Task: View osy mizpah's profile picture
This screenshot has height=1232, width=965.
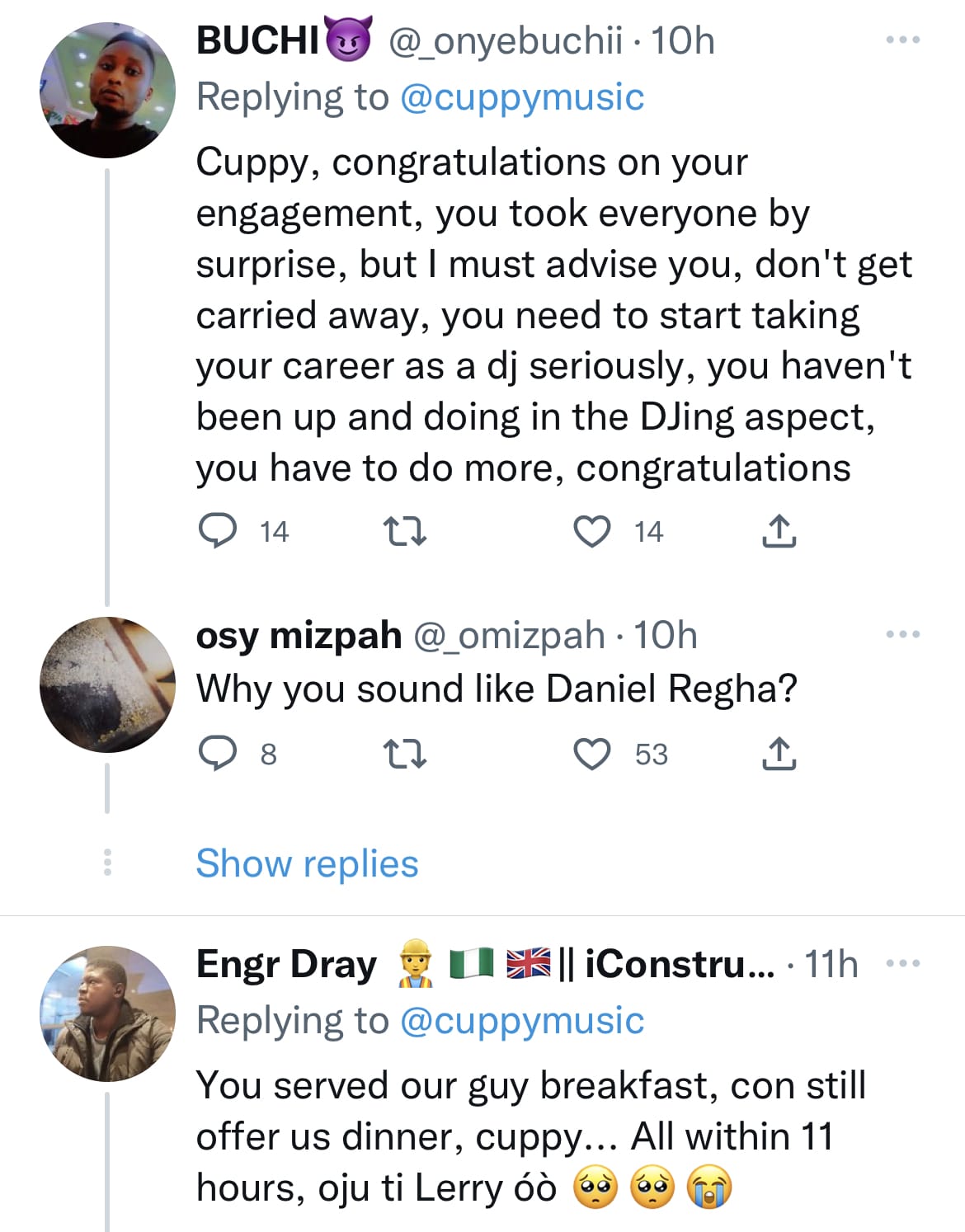Action: (x=107, y=684)
